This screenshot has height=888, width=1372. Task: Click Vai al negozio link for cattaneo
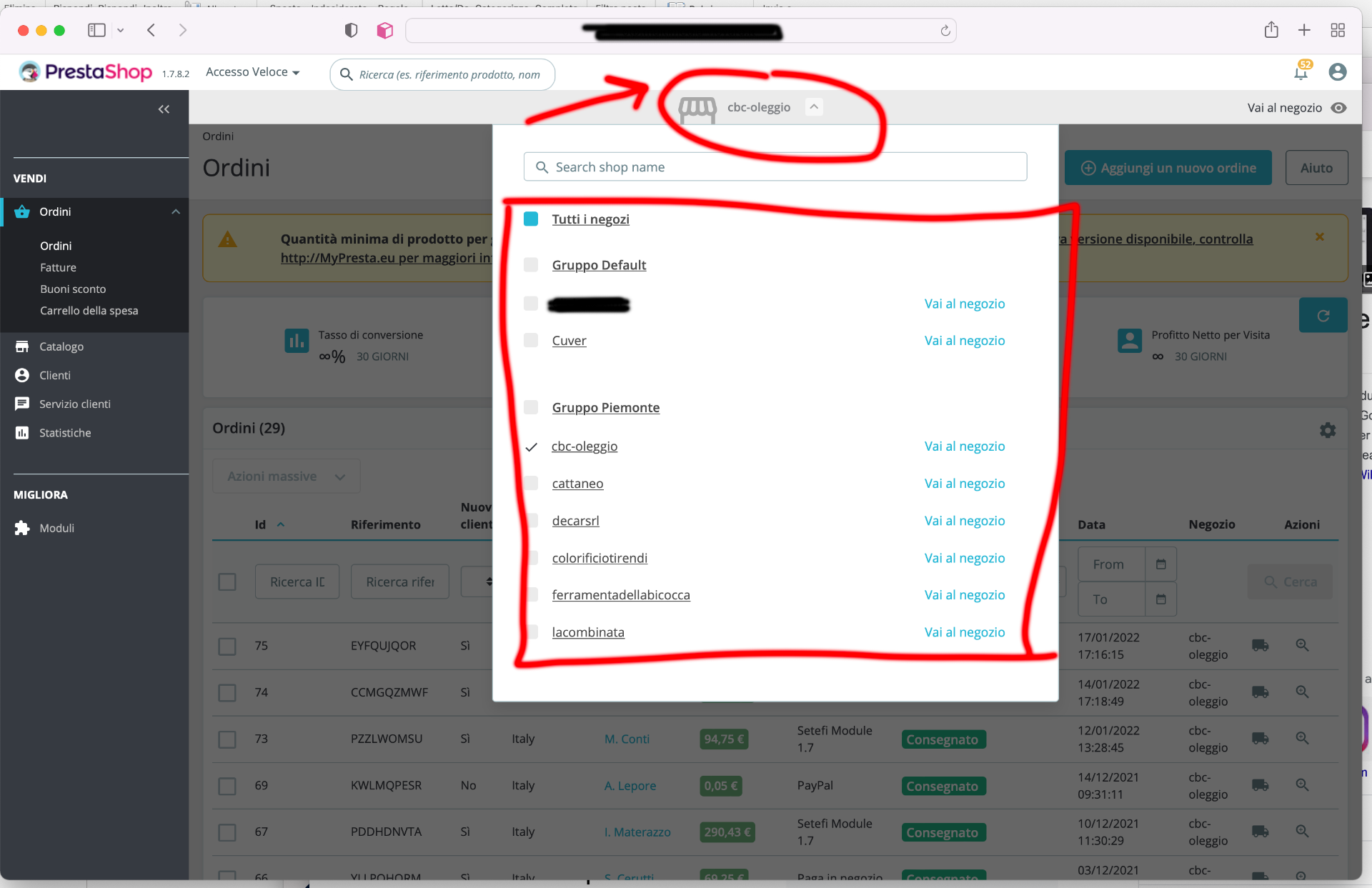[x=964, y=484]
